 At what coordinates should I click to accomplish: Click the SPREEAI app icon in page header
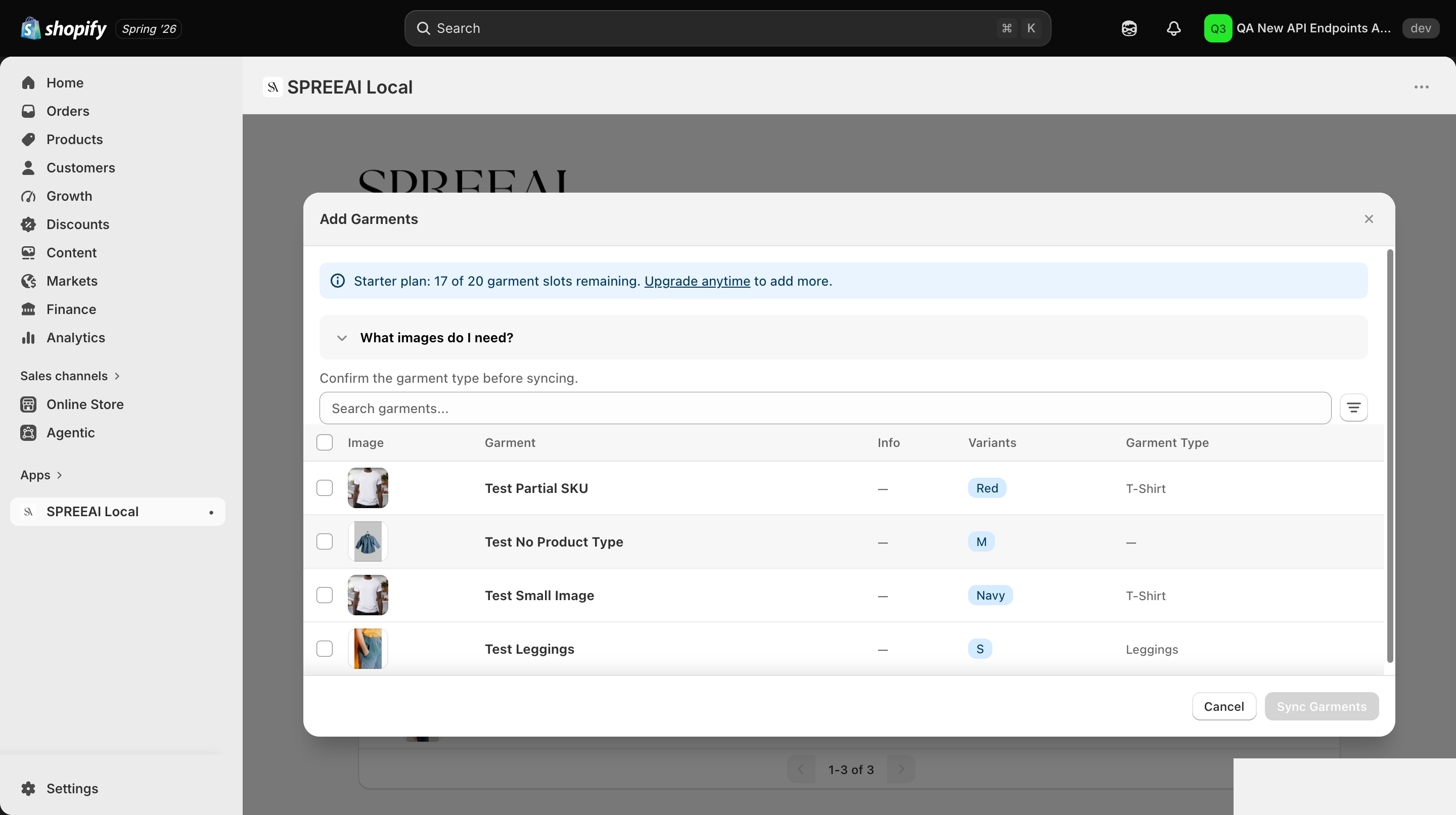point(273,87)
